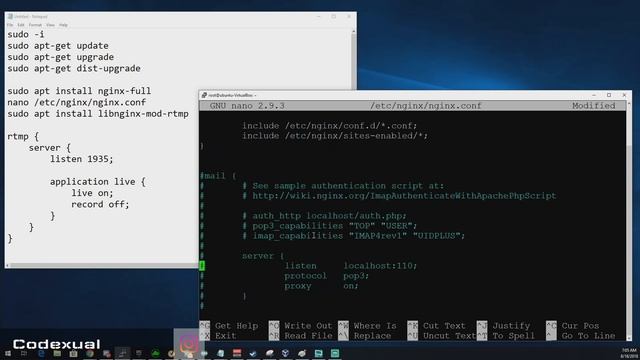Launch Microsoft Edge from the taskbar
Image resolution: width=640 pixels, height=360 pixels.
pos(41,353)
